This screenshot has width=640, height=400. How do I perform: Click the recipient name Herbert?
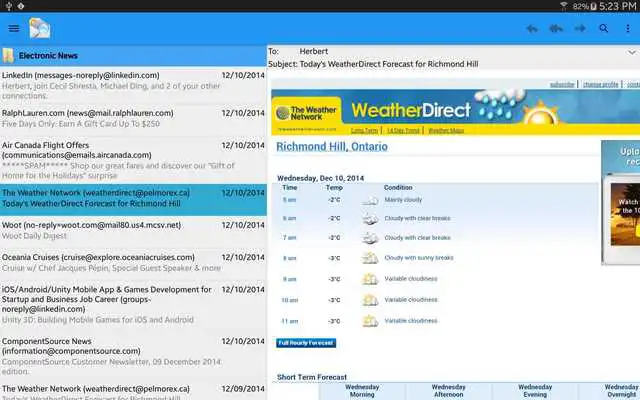(x=313, y=51)
